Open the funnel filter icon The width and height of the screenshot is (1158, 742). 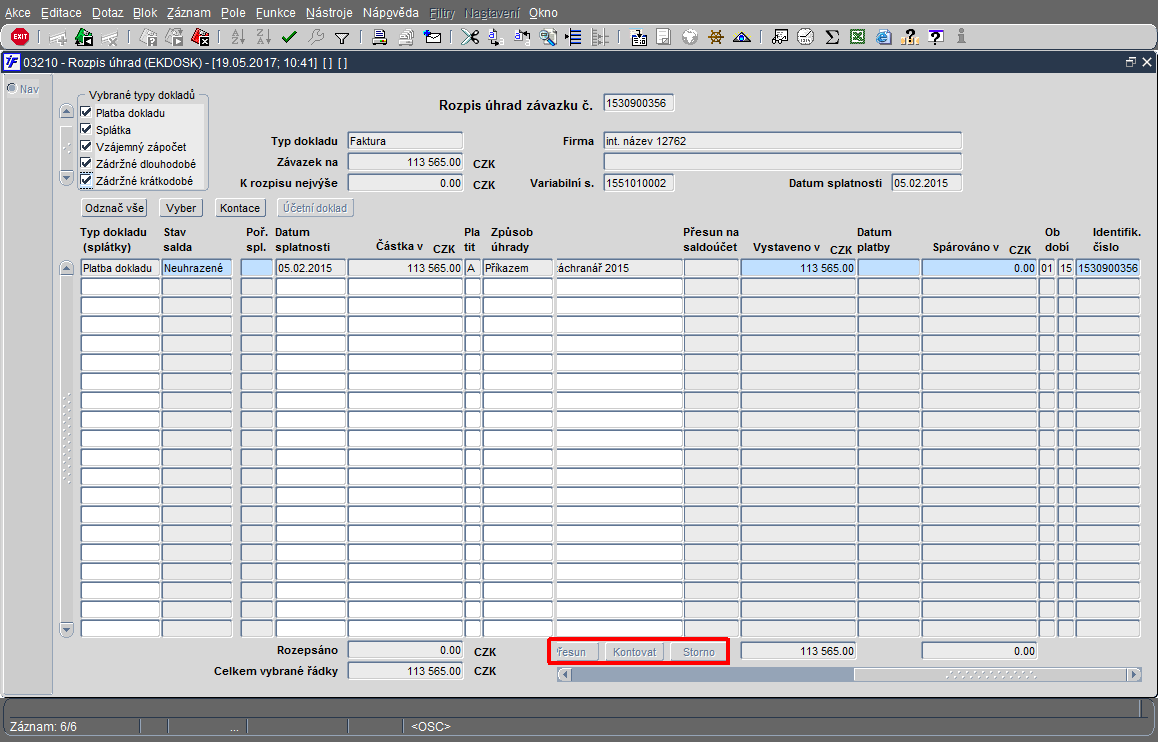point(341,37)
